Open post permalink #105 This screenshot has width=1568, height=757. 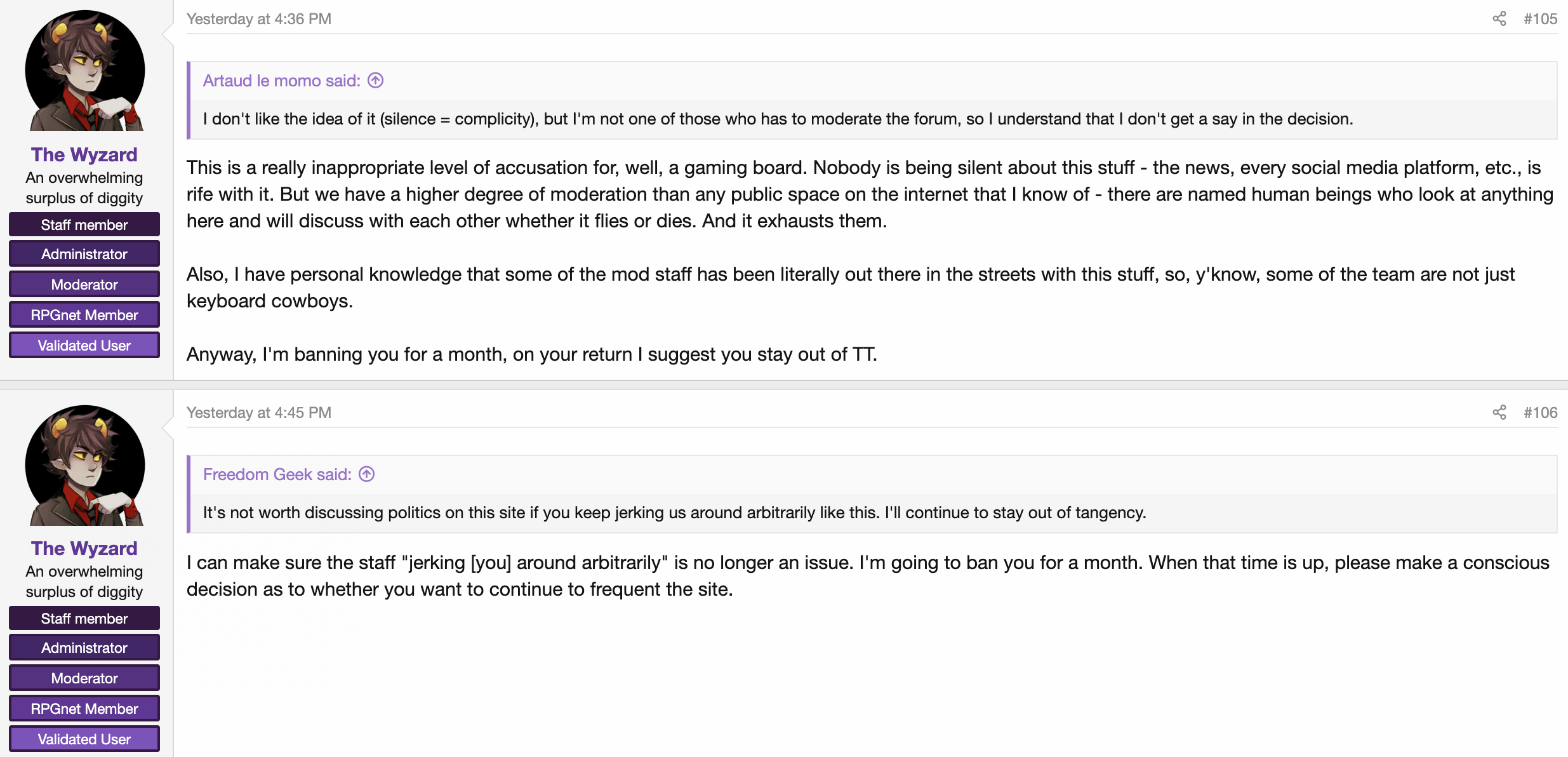click(1540, 19)
